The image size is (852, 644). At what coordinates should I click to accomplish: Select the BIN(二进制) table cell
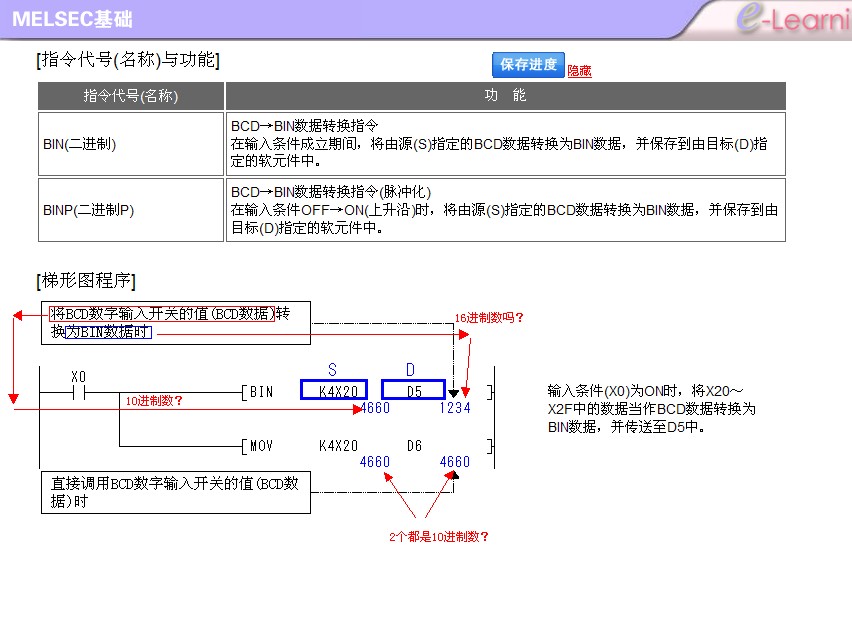131,144
